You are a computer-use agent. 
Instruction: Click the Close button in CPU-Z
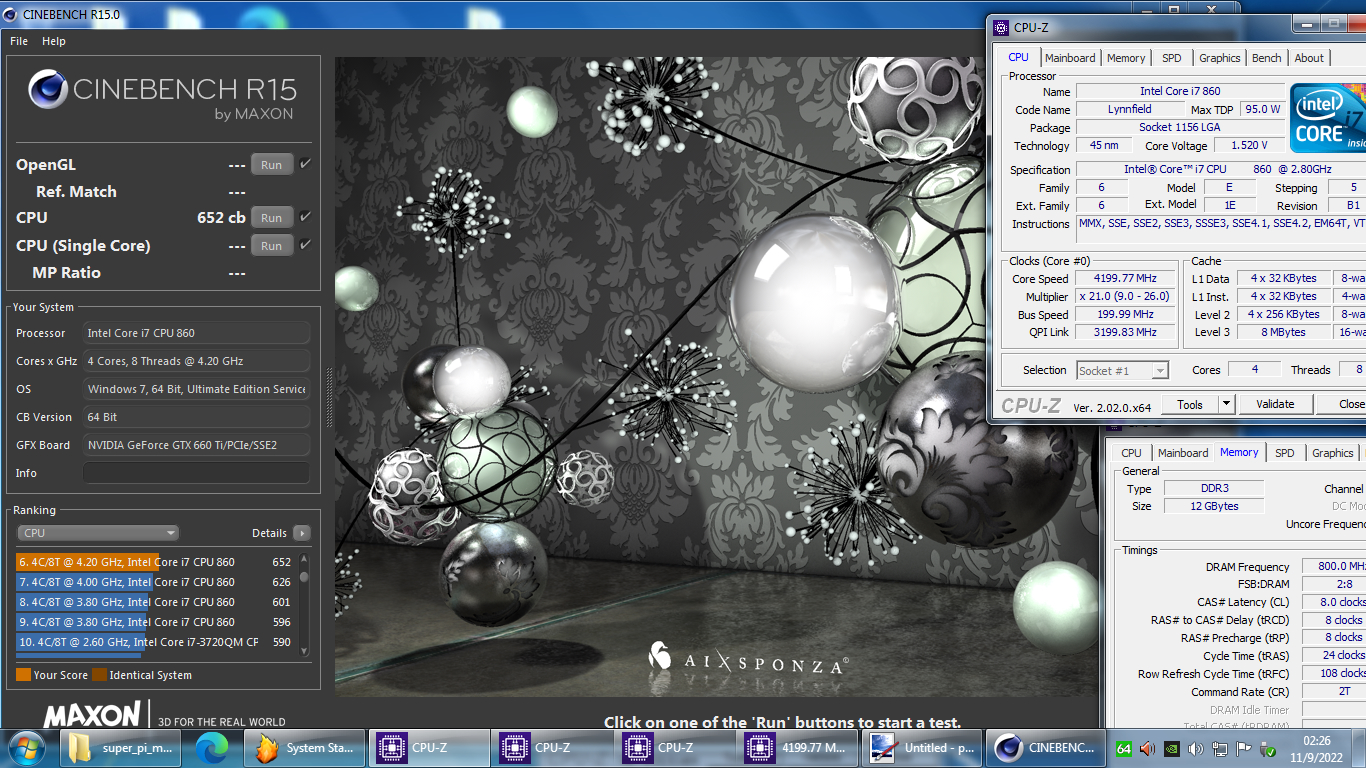[1340, 404]
